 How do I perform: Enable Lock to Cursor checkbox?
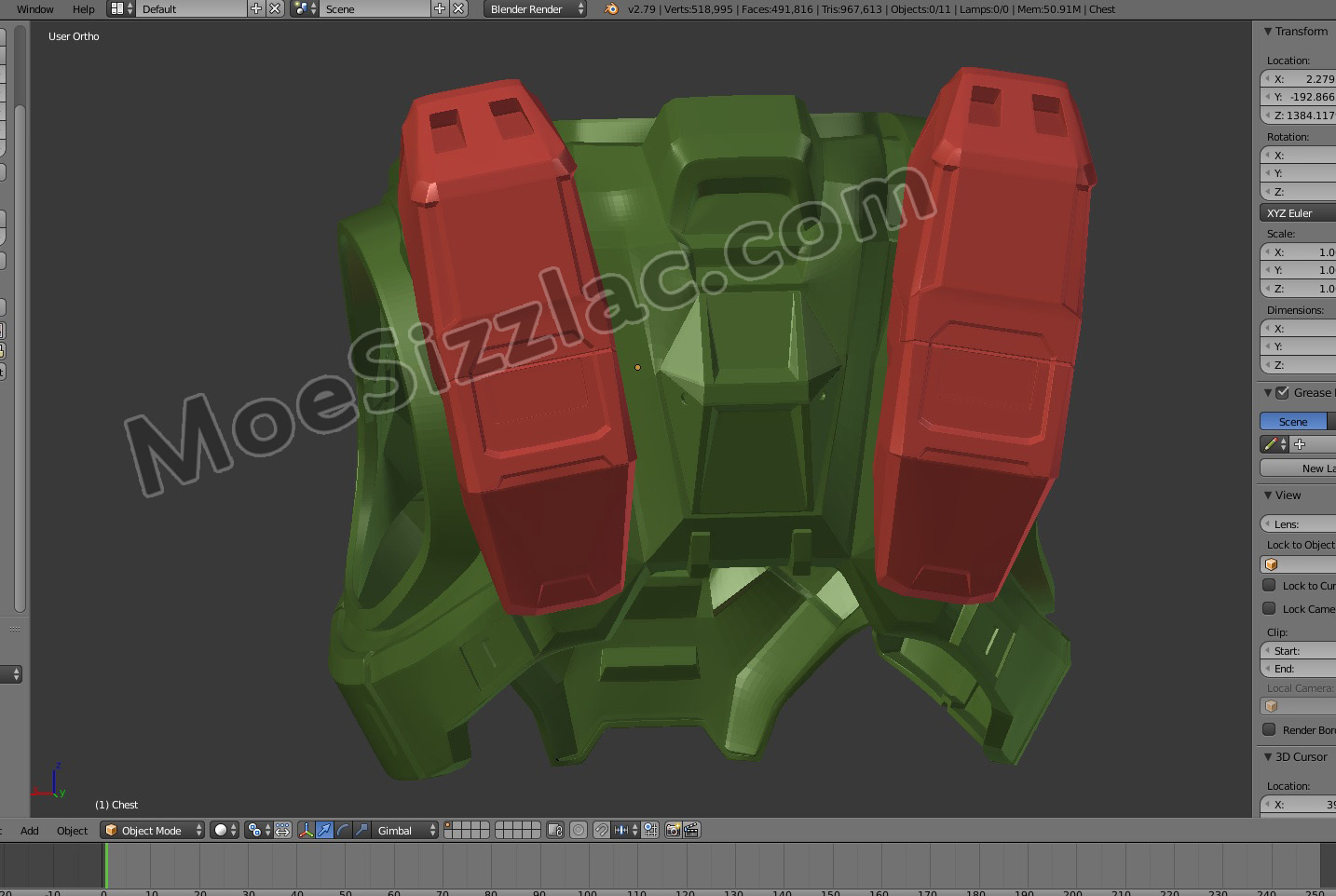tap(1269, 585)
